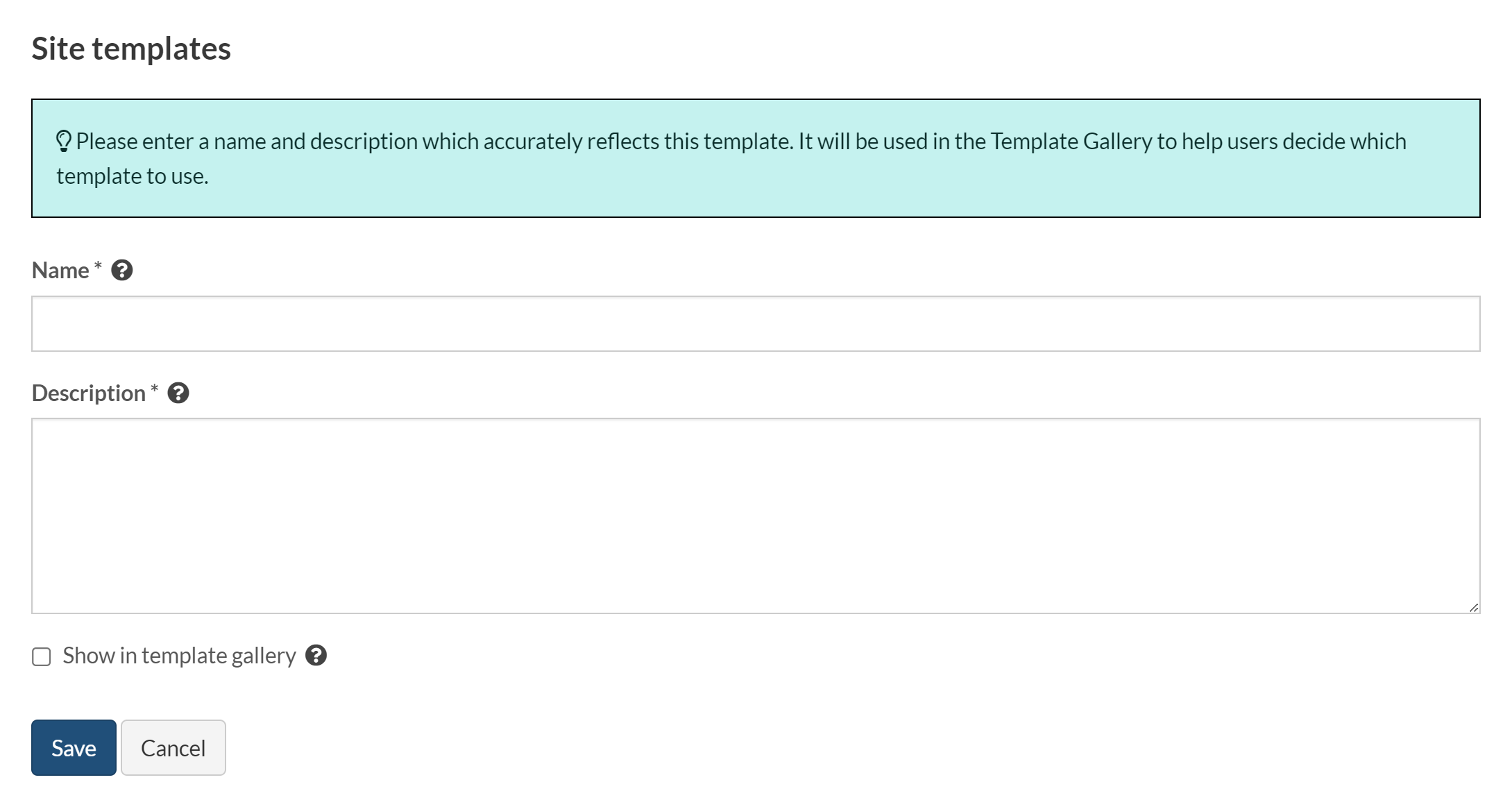This screenshot has width=1512, height=807.
Task: Click into the Name input field
Action: tap(755, 323)
